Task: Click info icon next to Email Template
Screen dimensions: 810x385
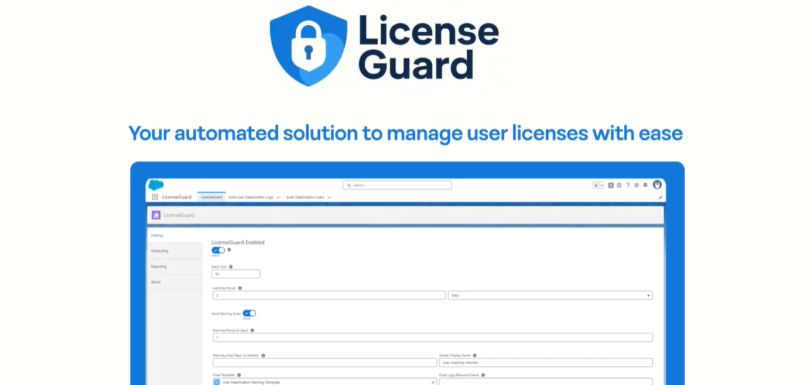Action: coord(239,375)
